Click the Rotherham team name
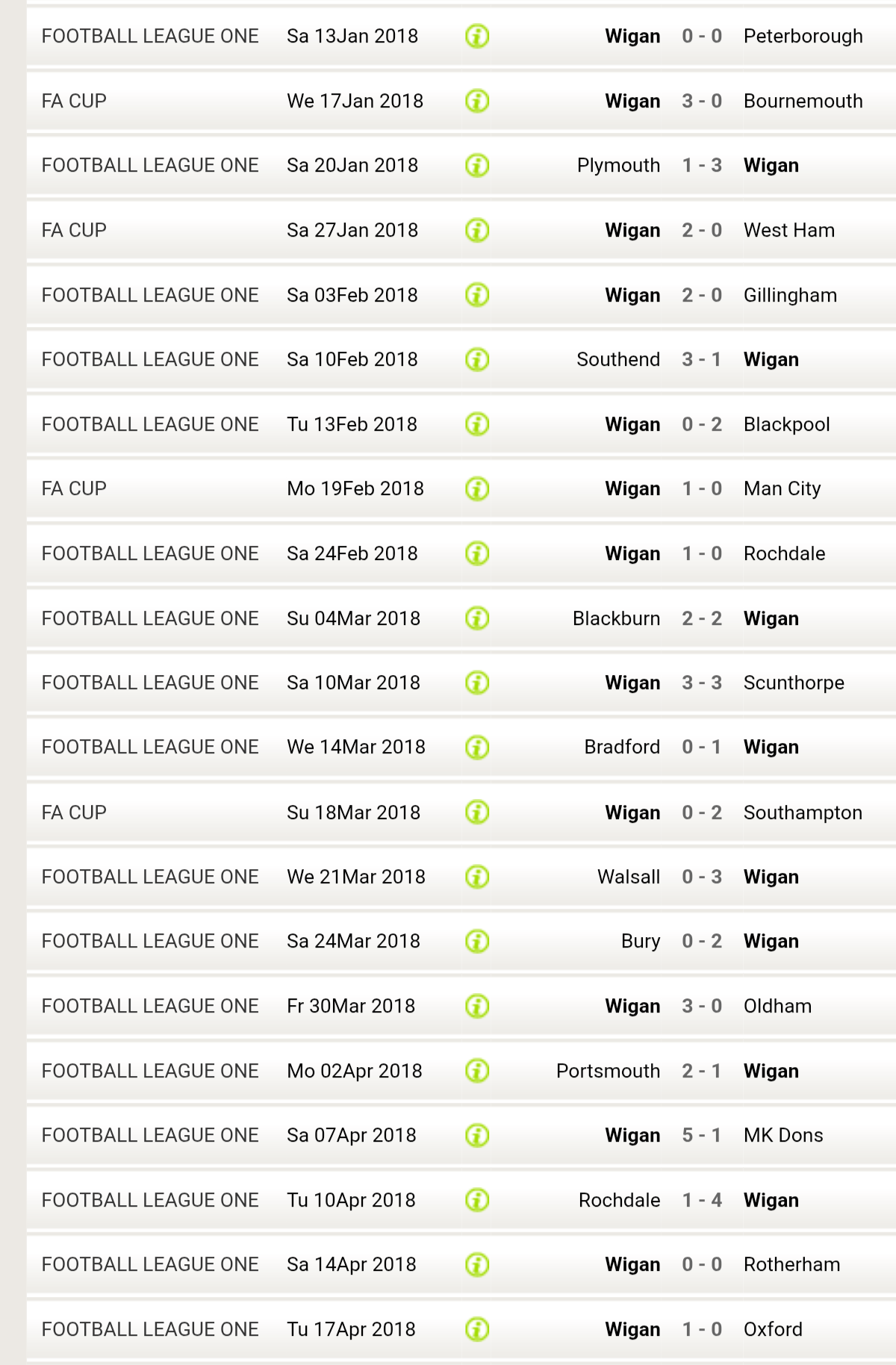This screenshot has height=1365, width=896. point(791,1264)
